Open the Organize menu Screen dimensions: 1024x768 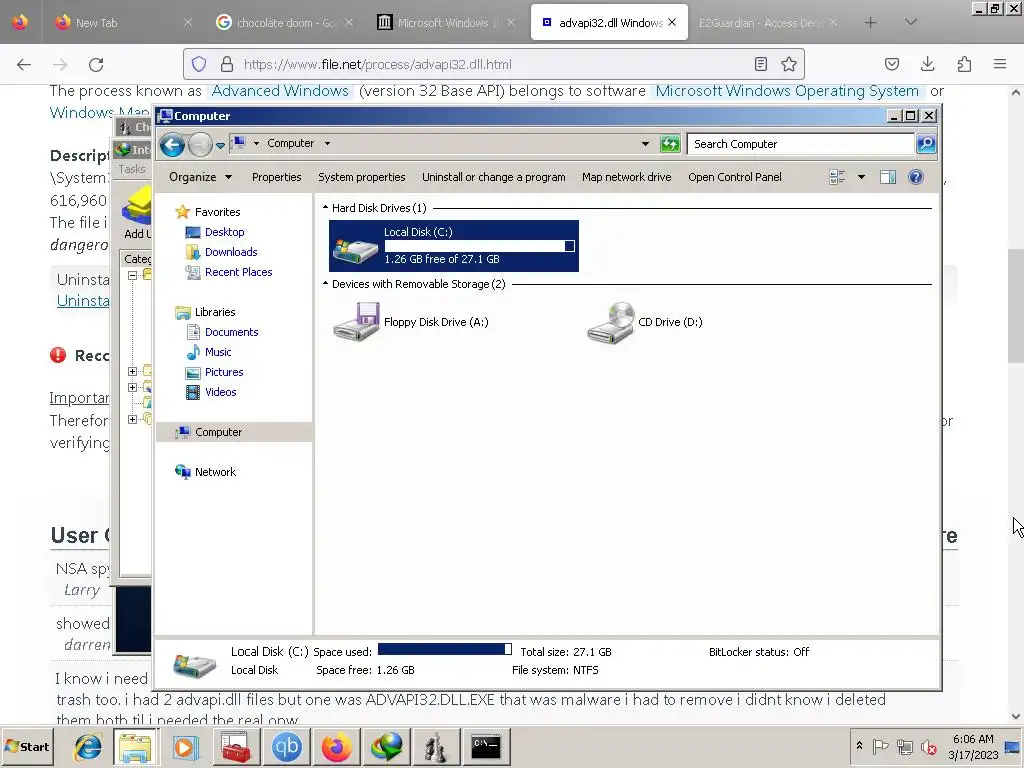[200, 177]
